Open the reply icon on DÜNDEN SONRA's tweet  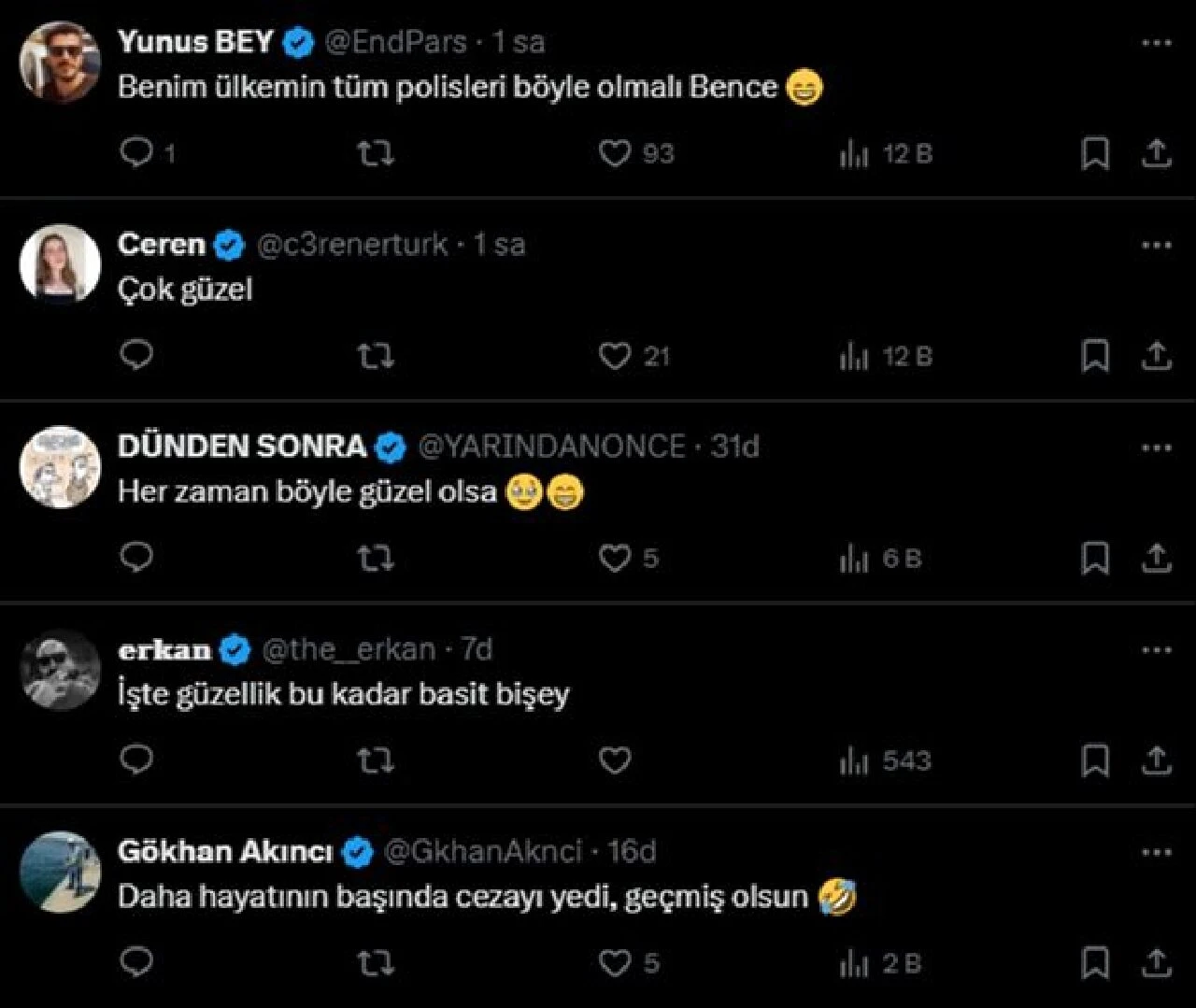click(x=136, y=558)
